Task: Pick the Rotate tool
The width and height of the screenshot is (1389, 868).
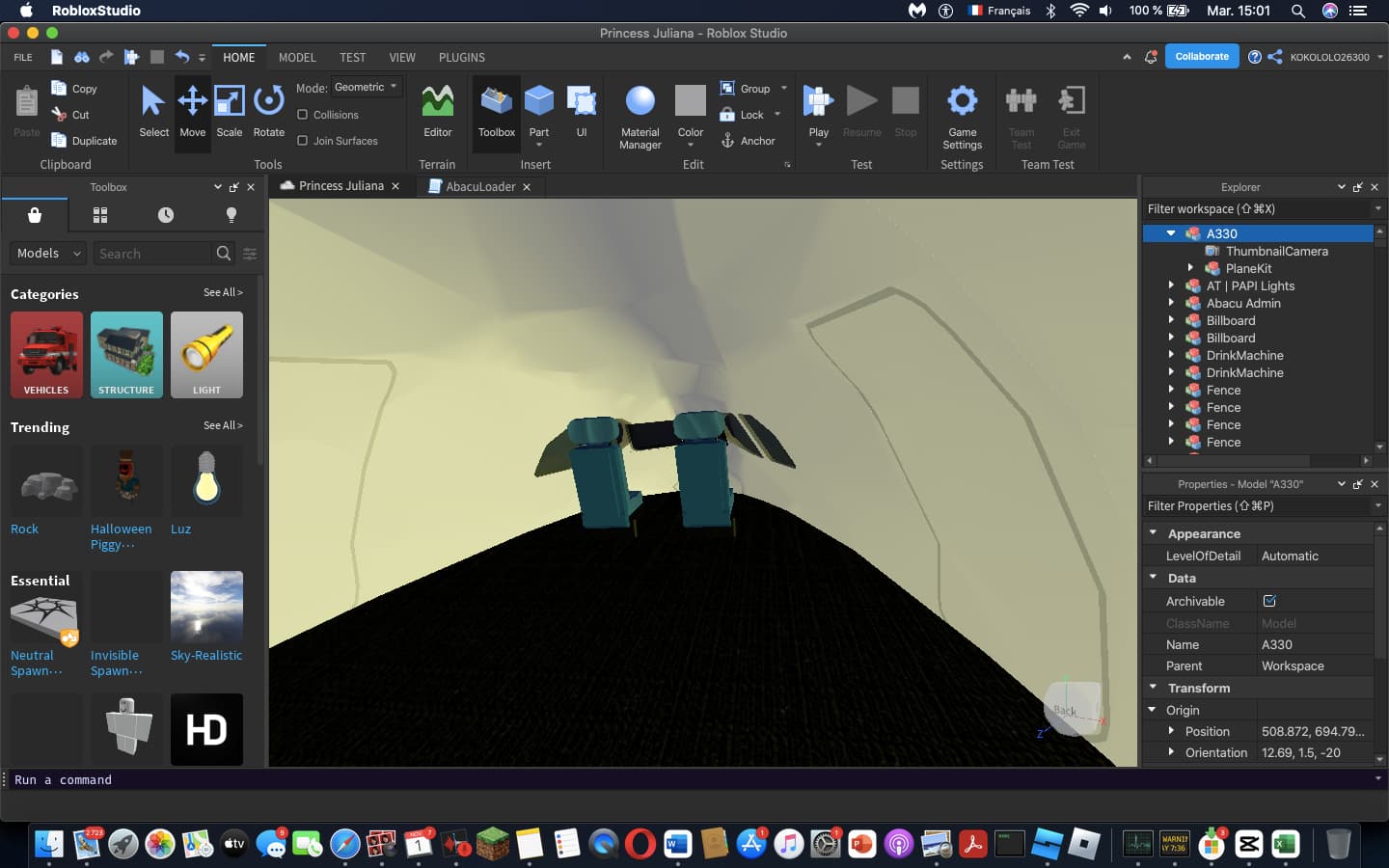Action: [269, 111]
